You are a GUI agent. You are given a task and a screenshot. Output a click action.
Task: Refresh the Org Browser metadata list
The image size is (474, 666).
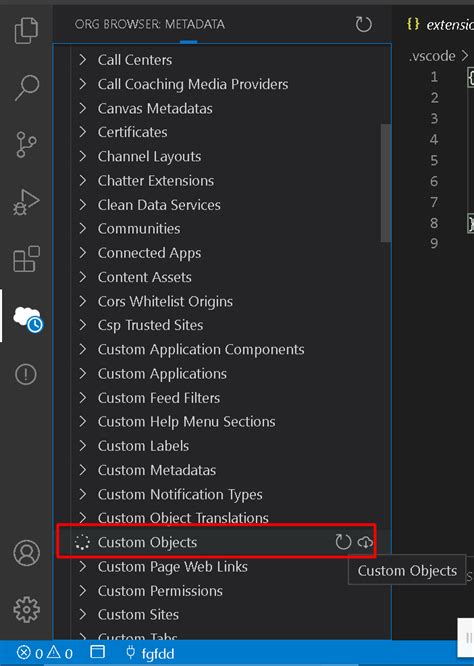pos(363,25)
